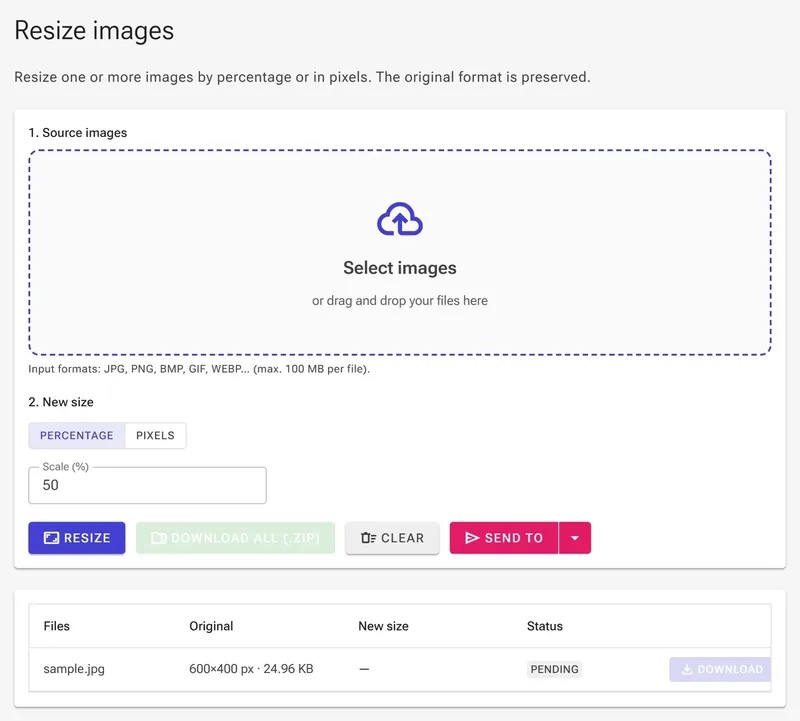Switch to the Percentage tab
800x721 pixels.
(77, 435)
